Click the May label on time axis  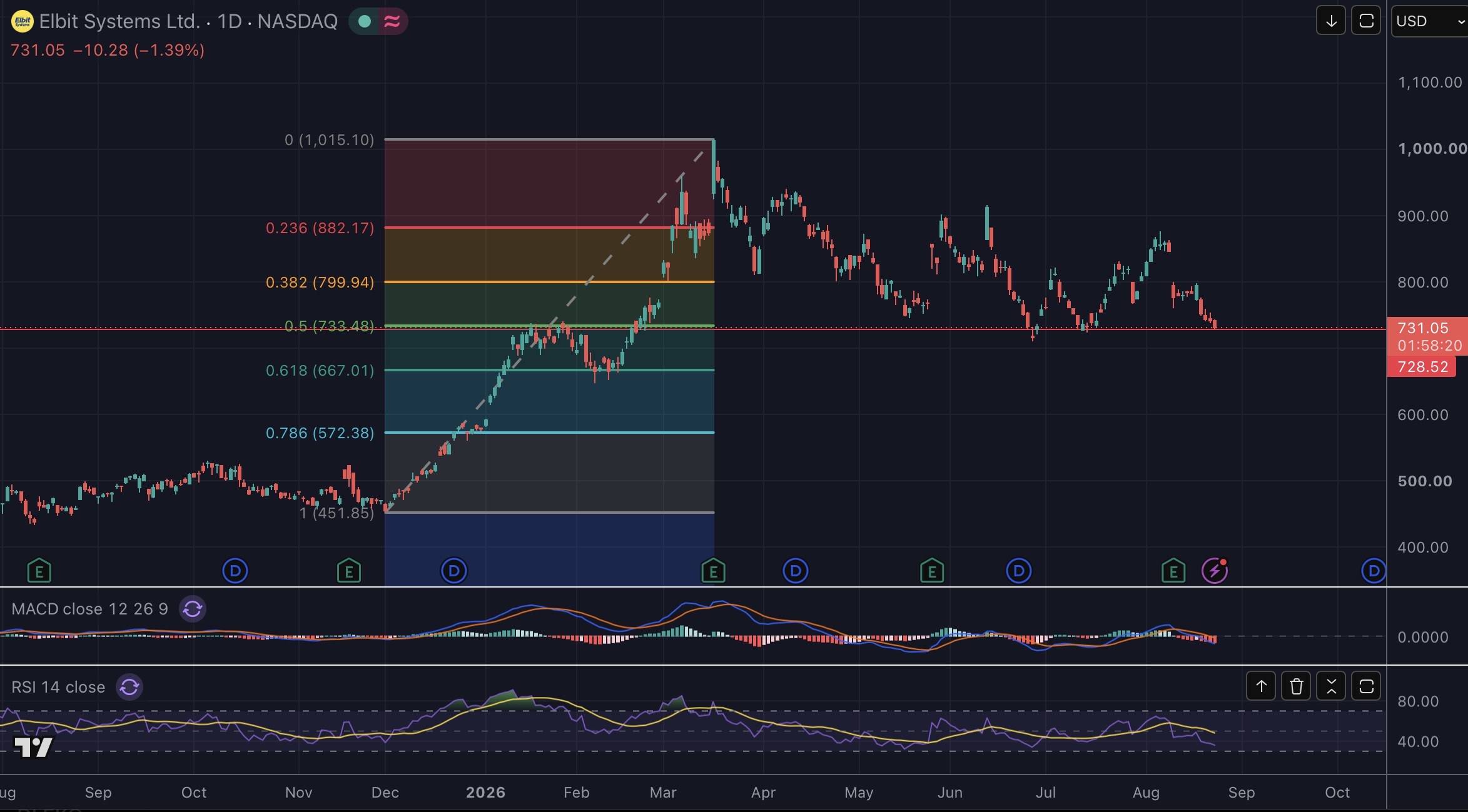(859, 793)
